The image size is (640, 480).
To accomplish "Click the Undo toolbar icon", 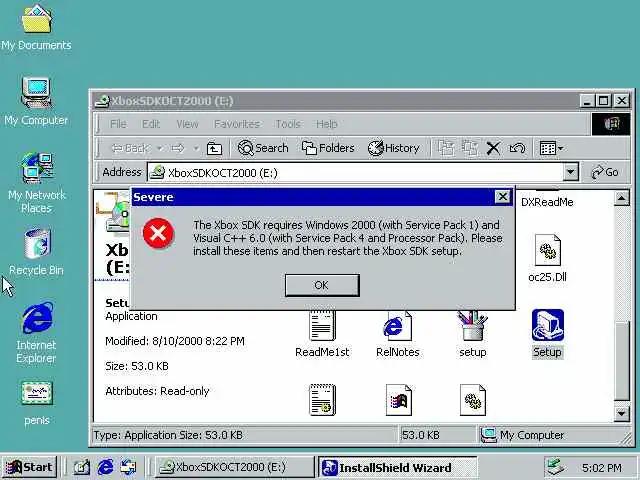I will pos(517,148).
